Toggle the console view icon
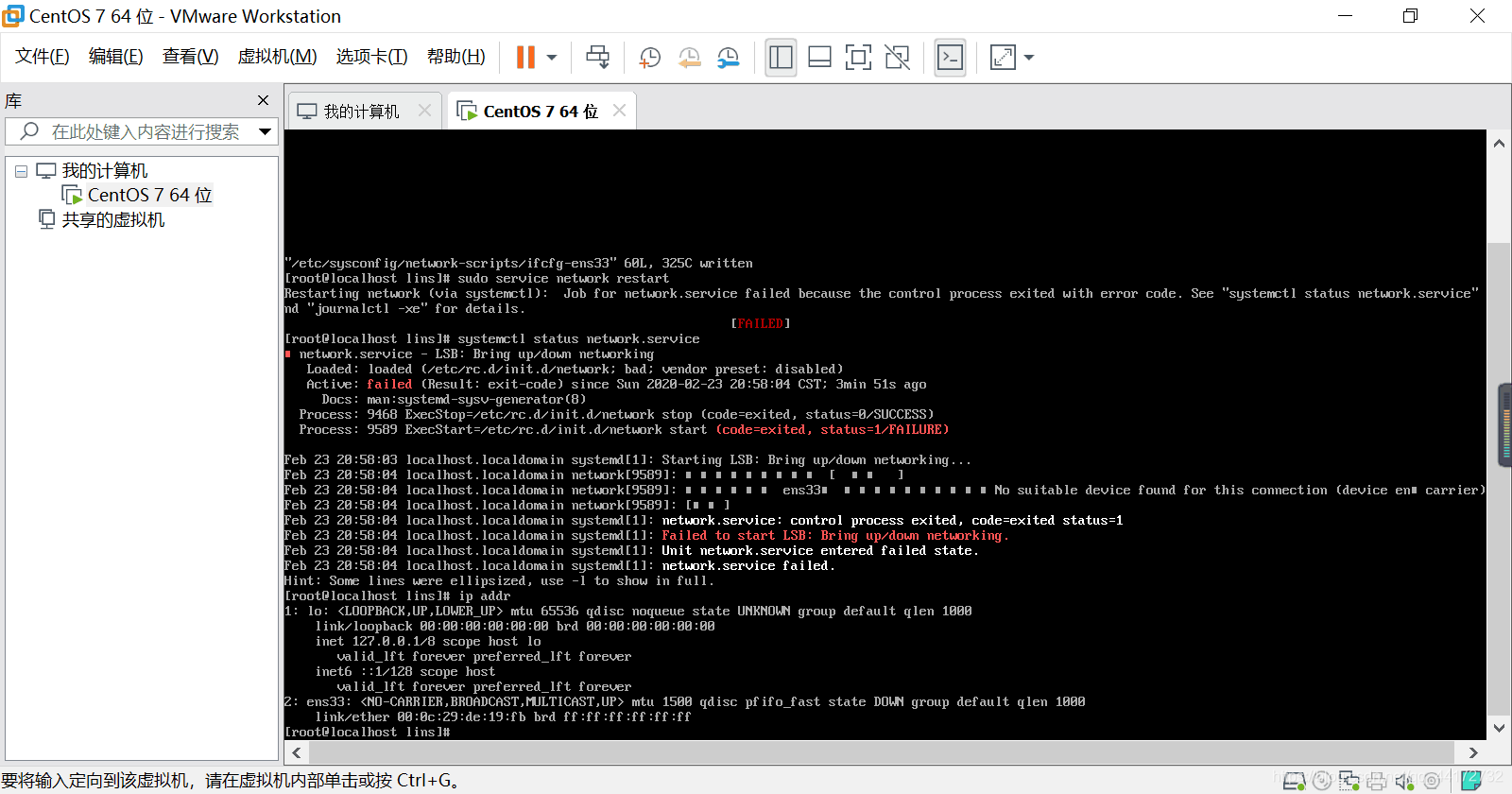 tap(950, 58)
